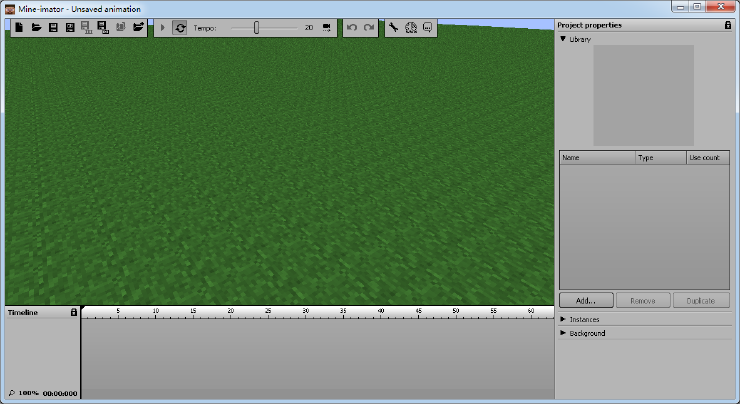Collapse the Library section
Screen dimensions: 740x404
pyautogui.click(x=563, y=39)
